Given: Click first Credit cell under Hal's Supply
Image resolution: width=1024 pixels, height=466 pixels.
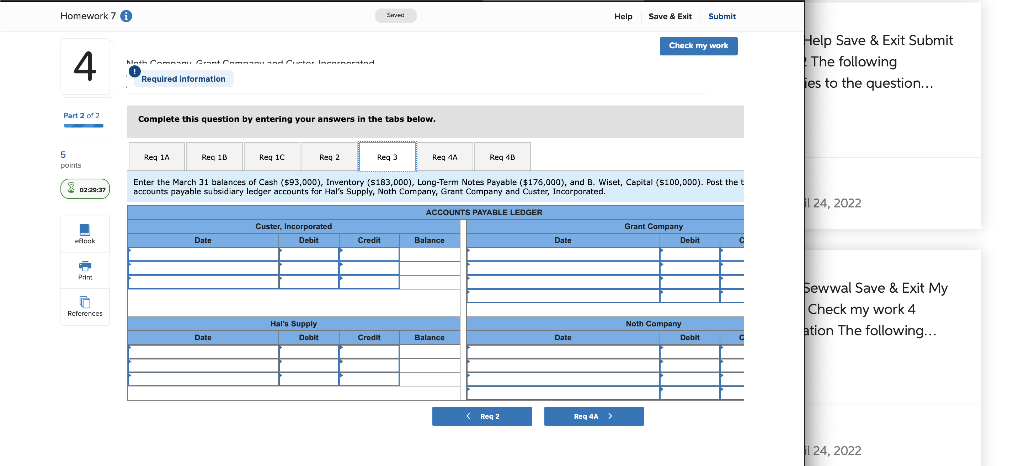Looking at the screenshot, I should coord(369,351).
